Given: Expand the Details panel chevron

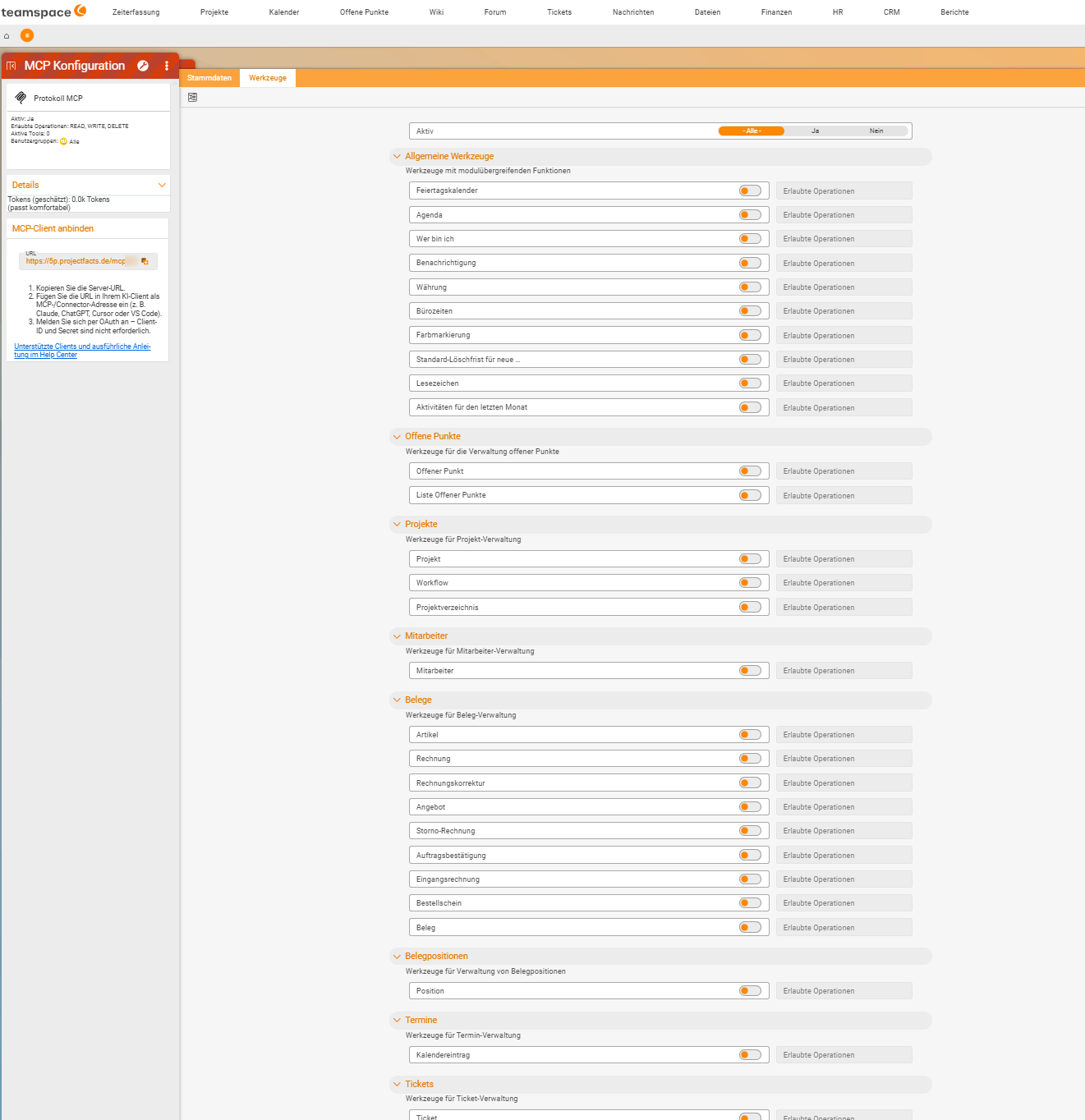Looking at the screenshot, I should pos(162,186).
